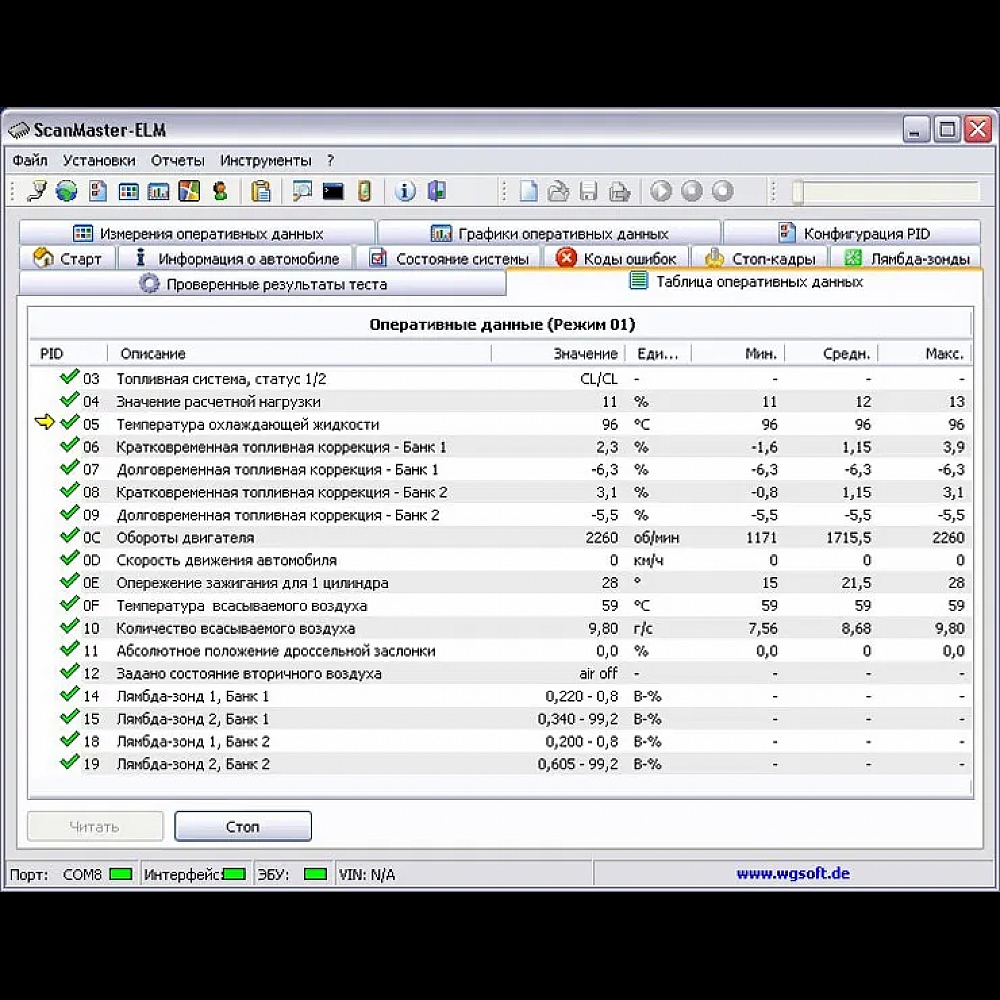Open the black terminal console icon
Image resolution: width=1000 pixels, height=1000 pixels.
[333, 191]
